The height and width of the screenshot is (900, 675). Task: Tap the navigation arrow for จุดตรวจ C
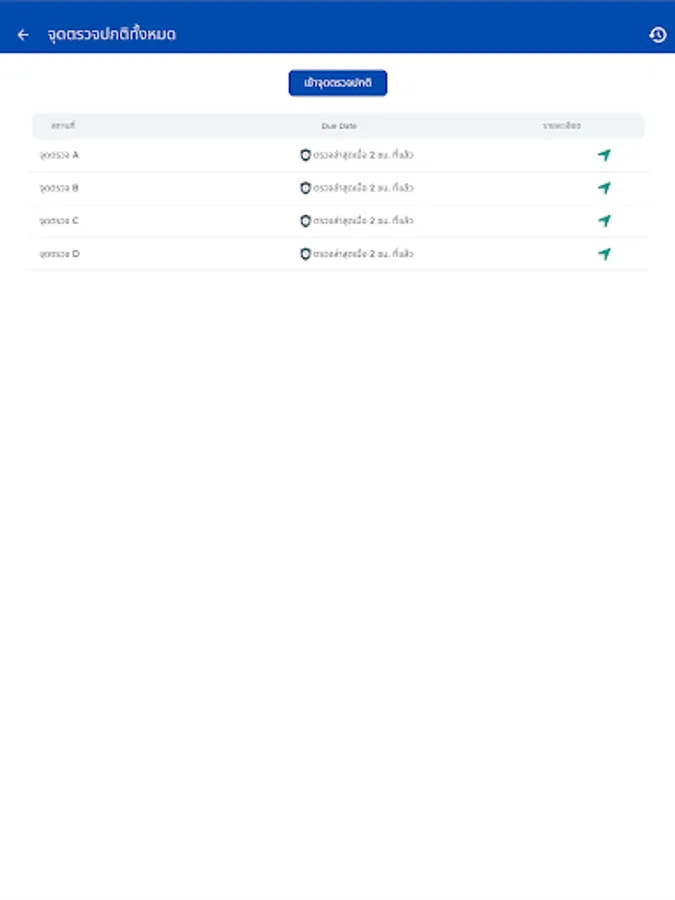(x=605, y=221)
